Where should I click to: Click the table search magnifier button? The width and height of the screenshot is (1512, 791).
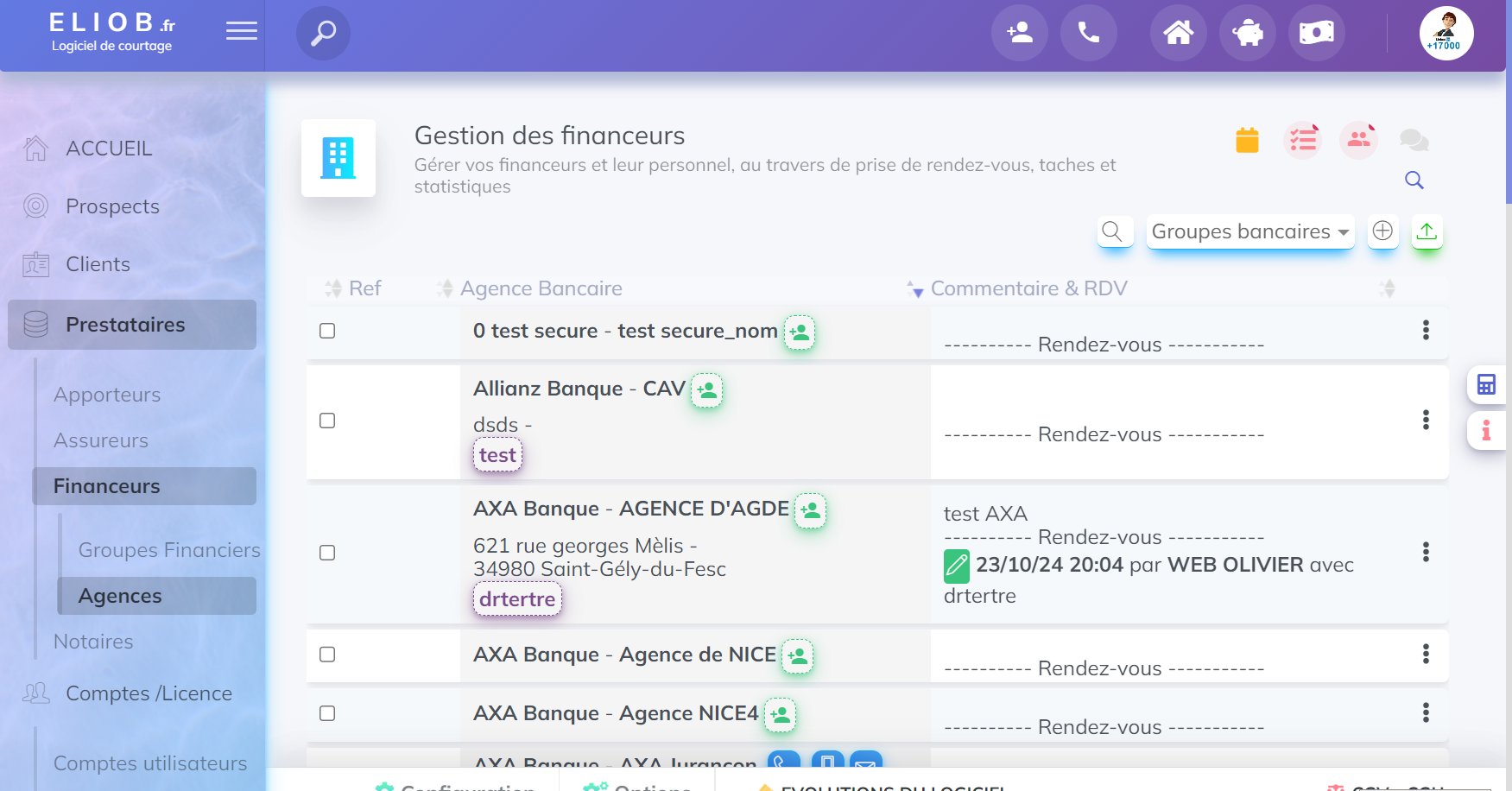1113,231
